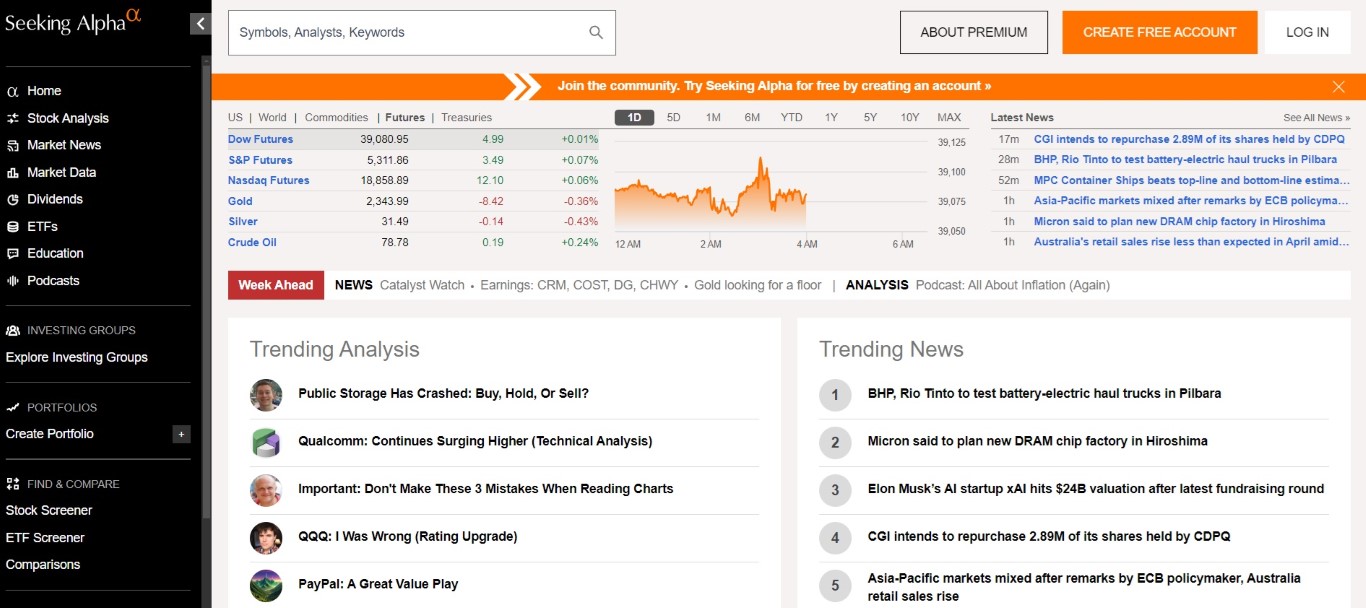1366x608 pixels.
Task: Click the PayPal article author avatar
Action: (x=266, y=585)
